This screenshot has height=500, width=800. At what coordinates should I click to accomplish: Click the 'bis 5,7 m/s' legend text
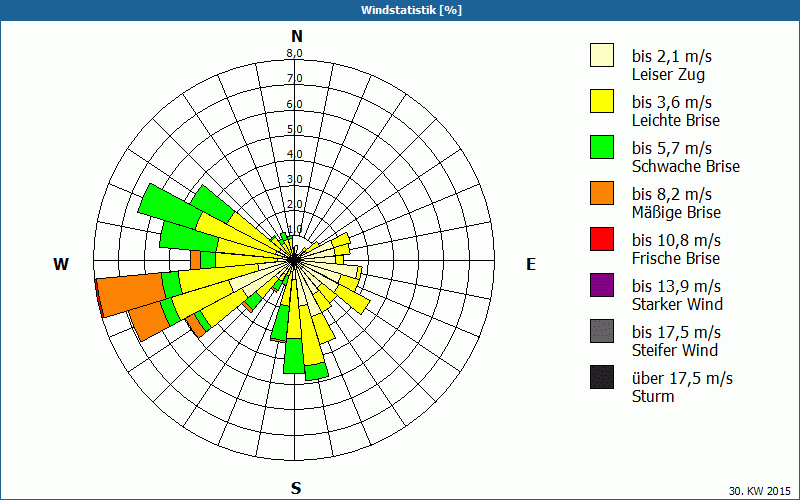(x=672, y=148)
